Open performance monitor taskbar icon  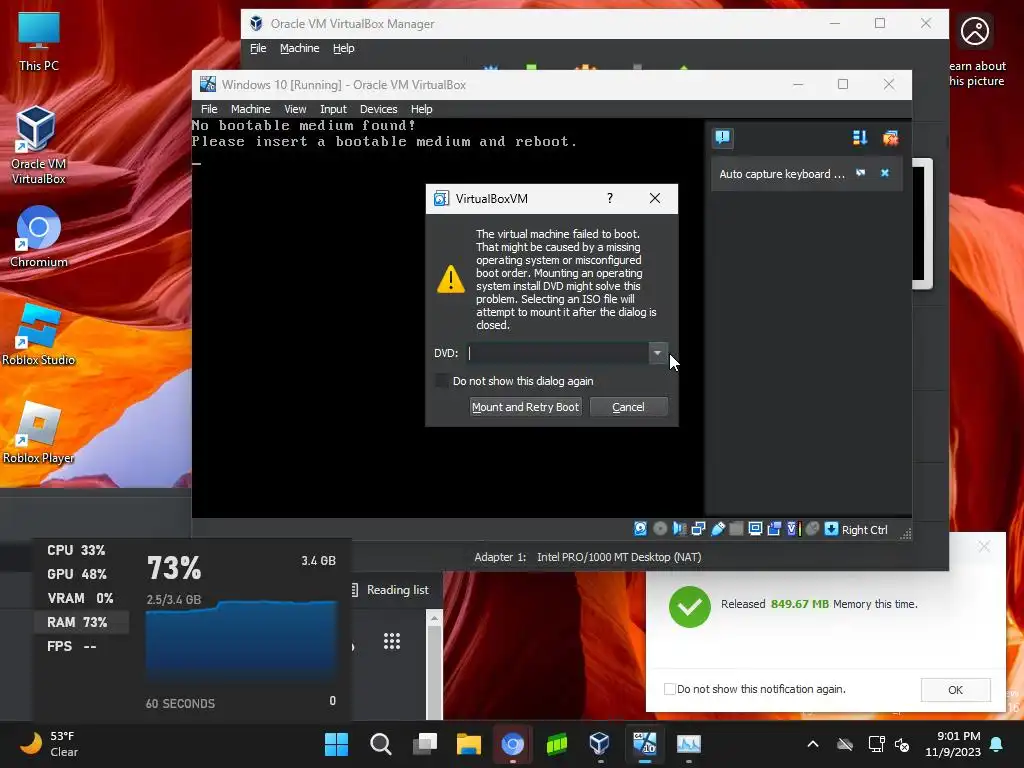tap(689, 744)
